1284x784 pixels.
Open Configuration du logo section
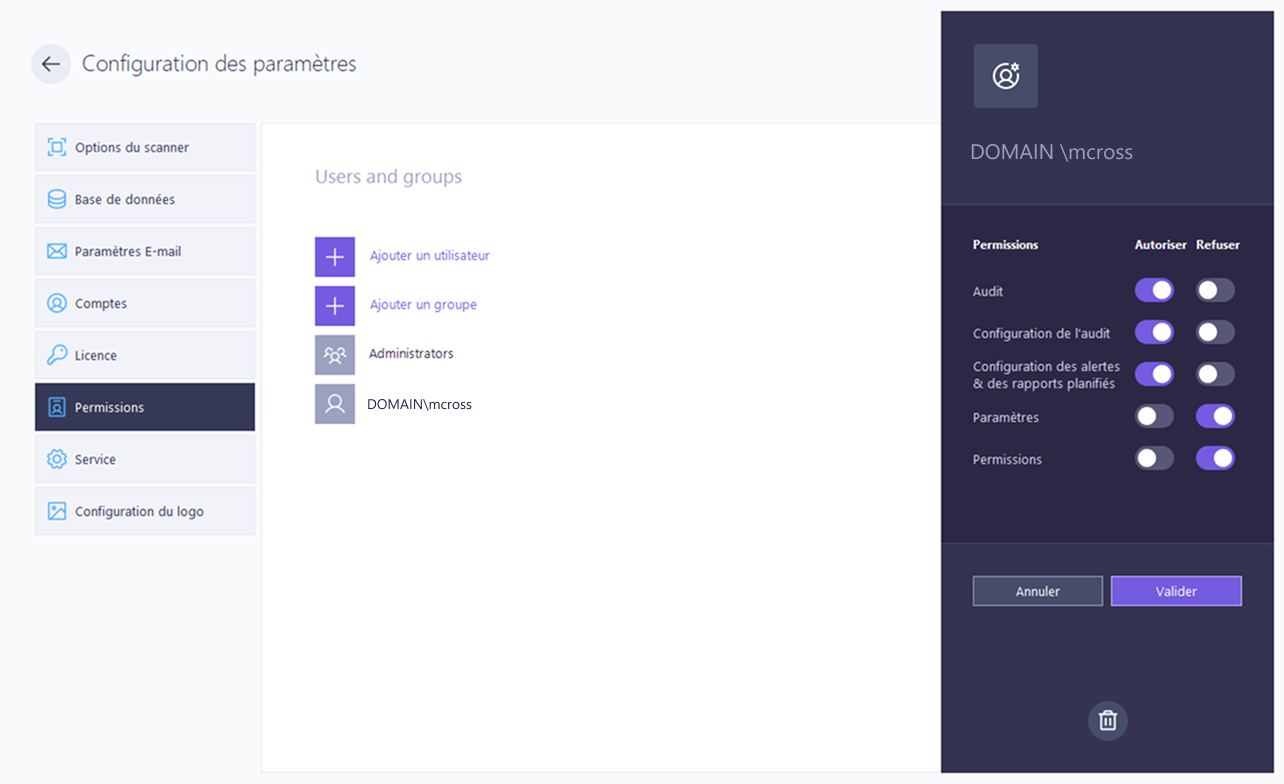[145, 511]
